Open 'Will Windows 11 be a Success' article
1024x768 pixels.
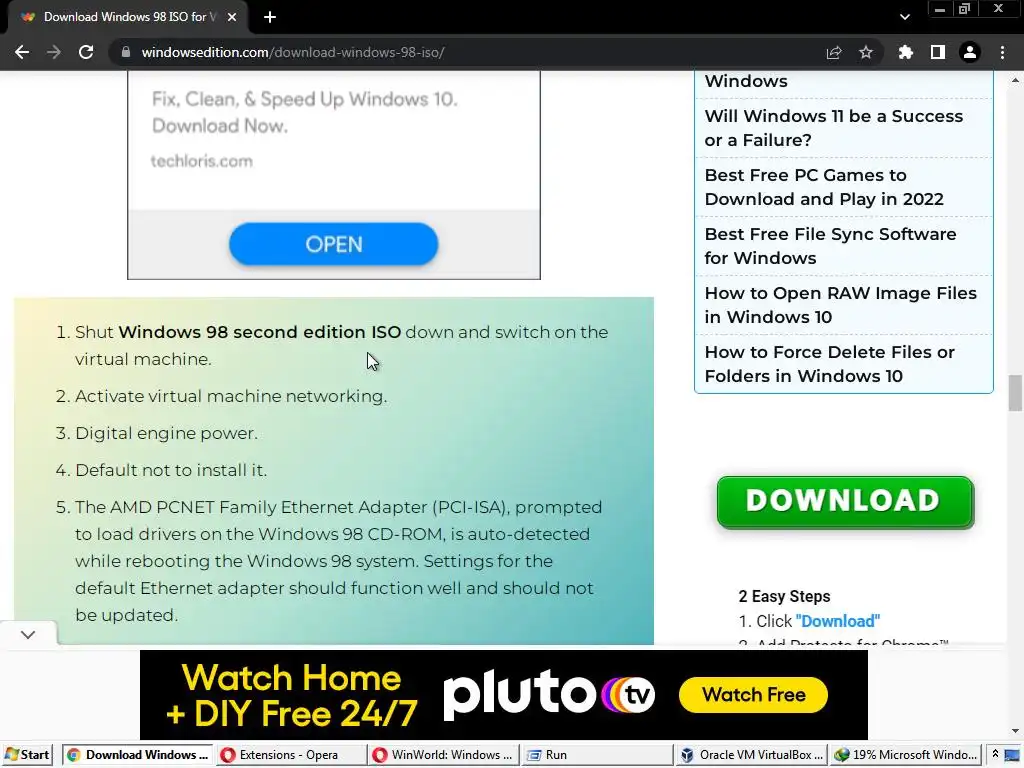point(833,128)
